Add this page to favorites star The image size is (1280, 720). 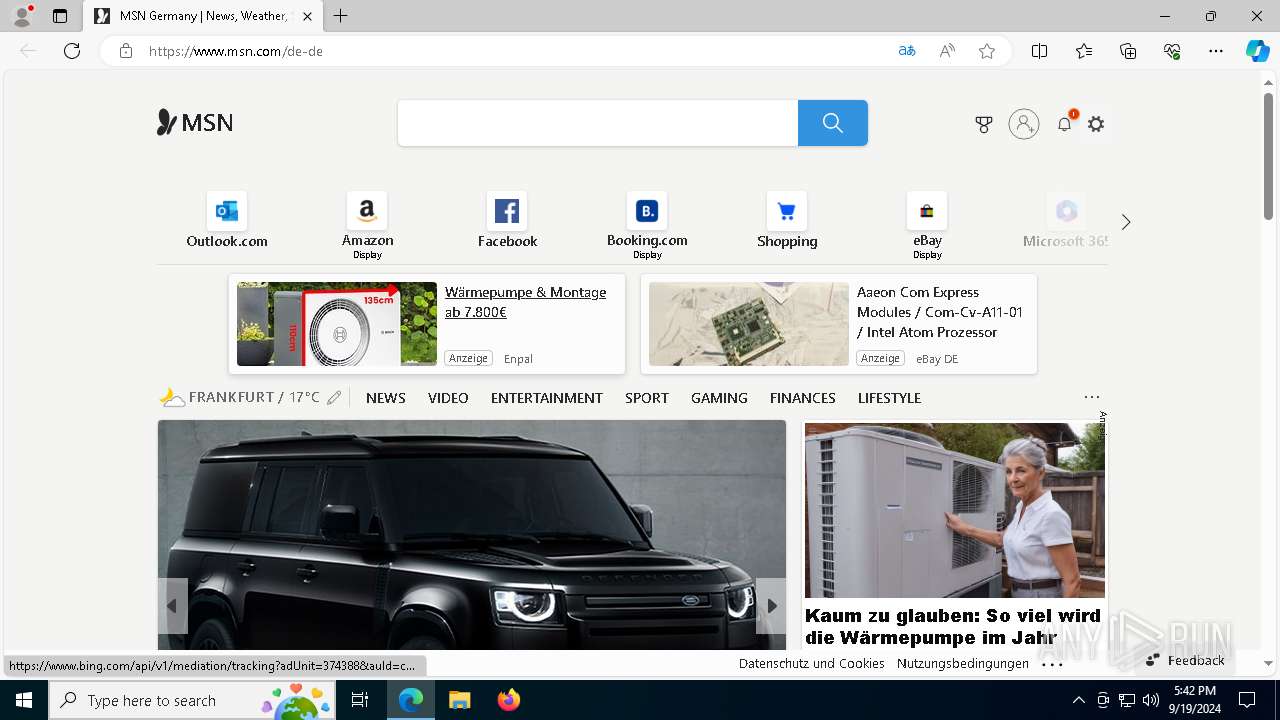click(x=987, y=51)
